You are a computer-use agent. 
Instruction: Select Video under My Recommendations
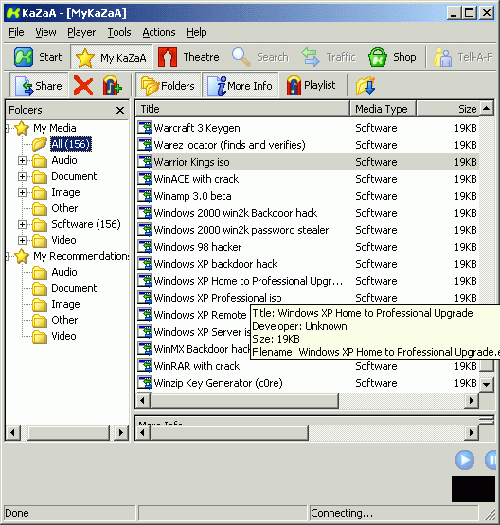click(64, 336)
